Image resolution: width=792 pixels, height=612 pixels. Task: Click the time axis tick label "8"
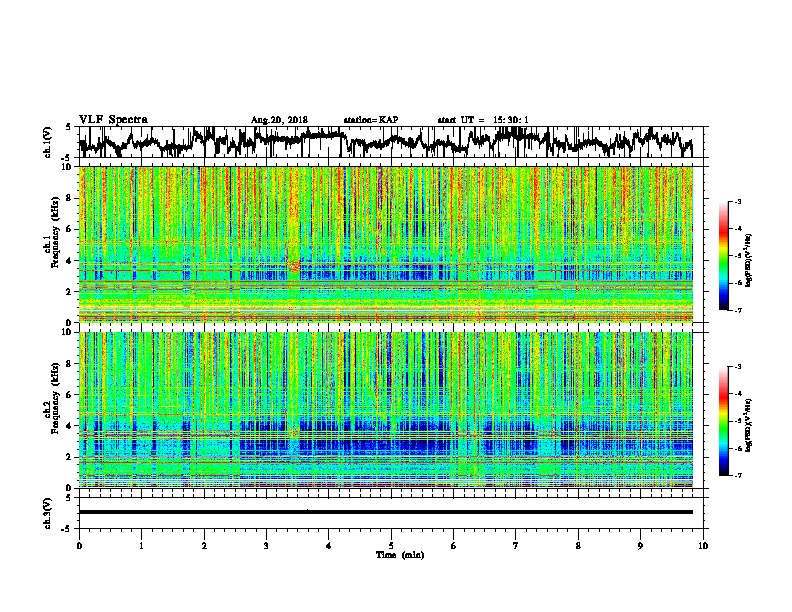point(578,546)
